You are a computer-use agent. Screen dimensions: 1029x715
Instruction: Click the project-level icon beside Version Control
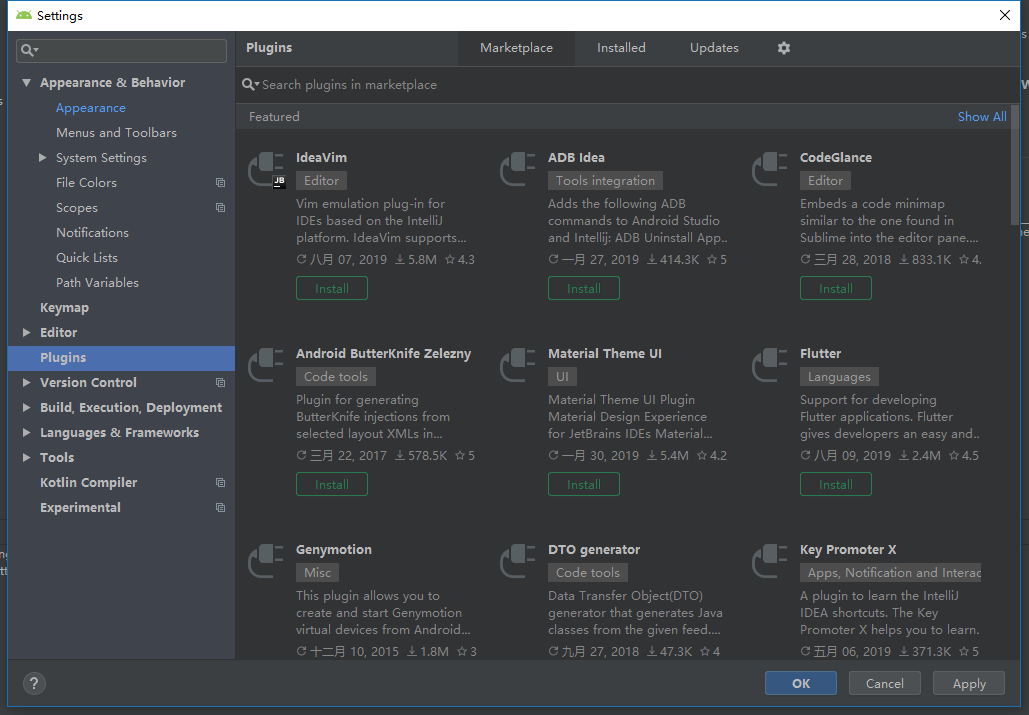tap(220, 382)
